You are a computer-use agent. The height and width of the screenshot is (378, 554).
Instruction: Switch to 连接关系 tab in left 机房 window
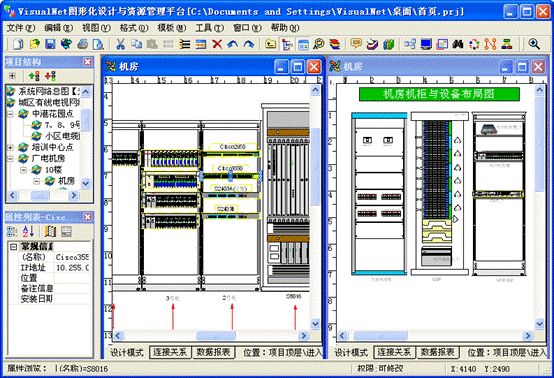tap(170, 353)
